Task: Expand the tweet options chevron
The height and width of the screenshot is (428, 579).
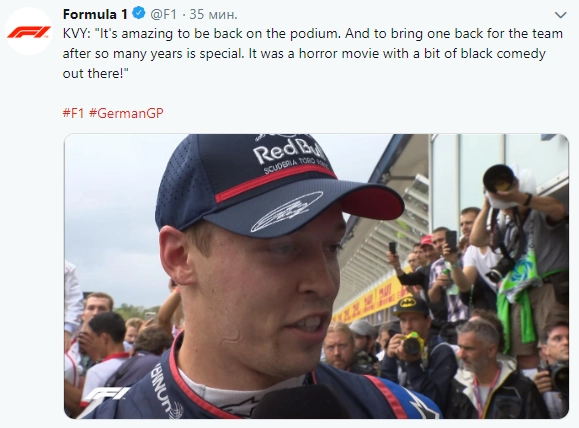Action: (x=561, y=15)
